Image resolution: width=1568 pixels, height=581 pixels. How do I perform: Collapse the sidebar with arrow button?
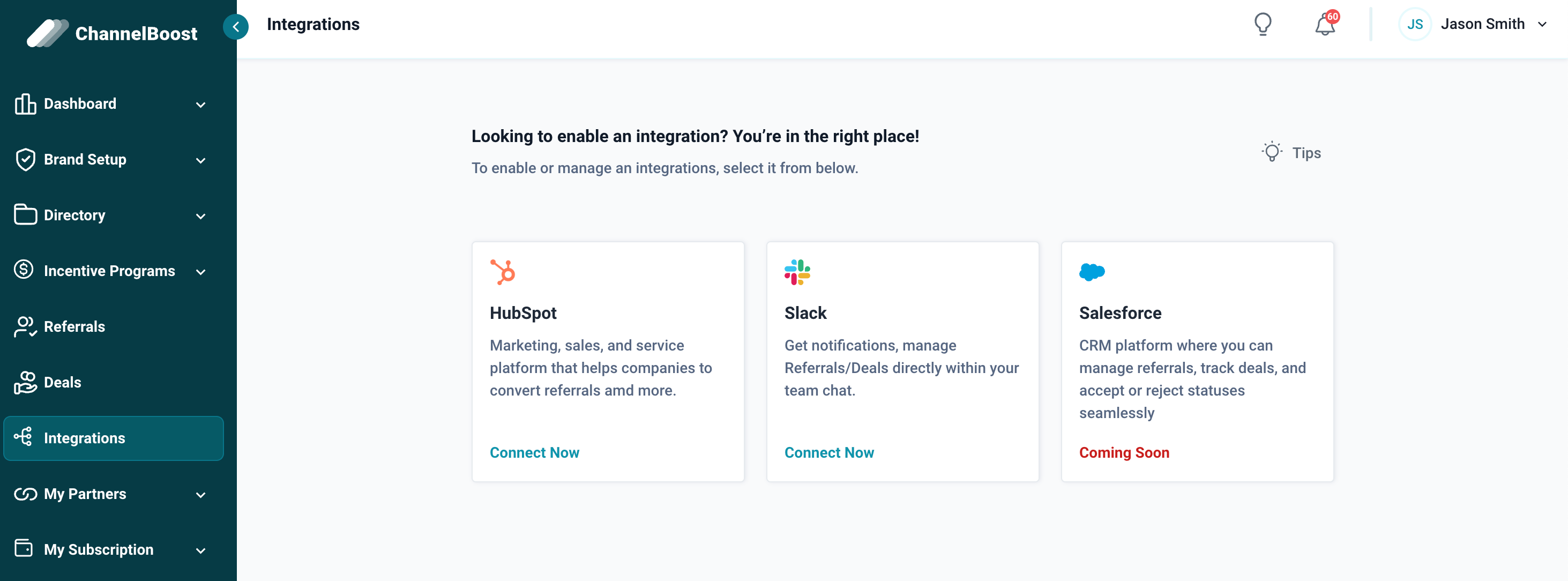coord(236,26)
